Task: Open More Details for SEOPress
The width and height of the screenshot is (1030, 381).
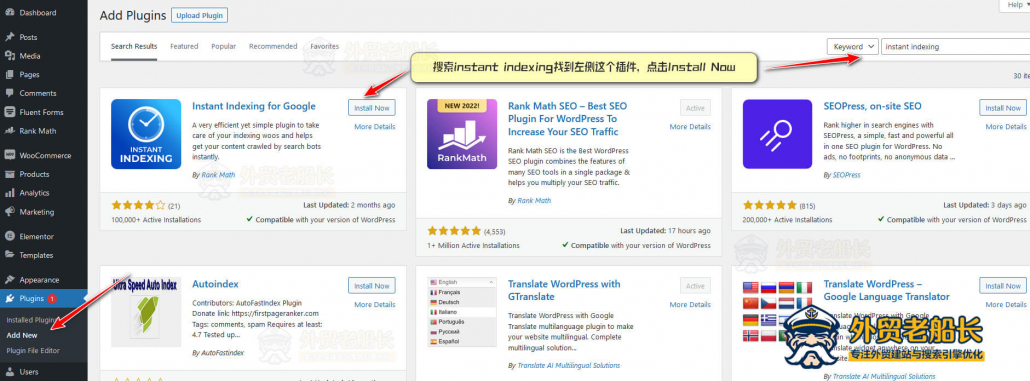Action: point(1006,127)
